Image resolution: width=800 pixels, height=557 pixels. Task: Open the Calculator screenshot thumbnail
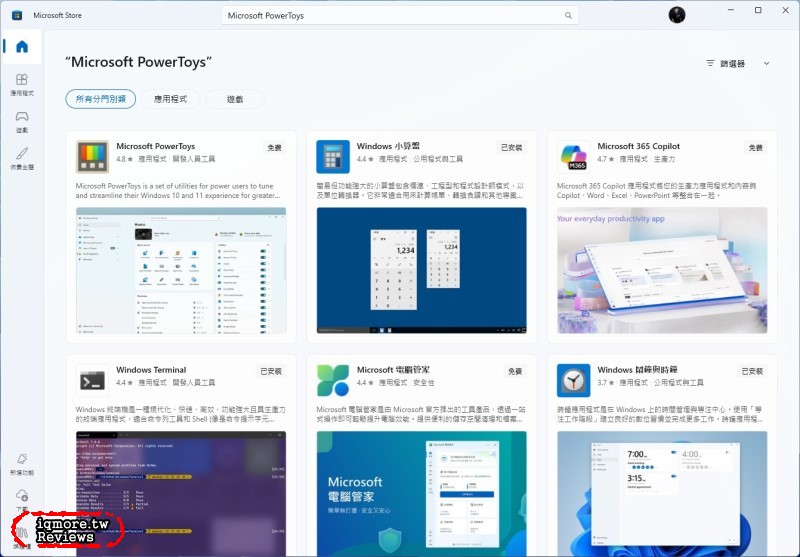[421, 270]
